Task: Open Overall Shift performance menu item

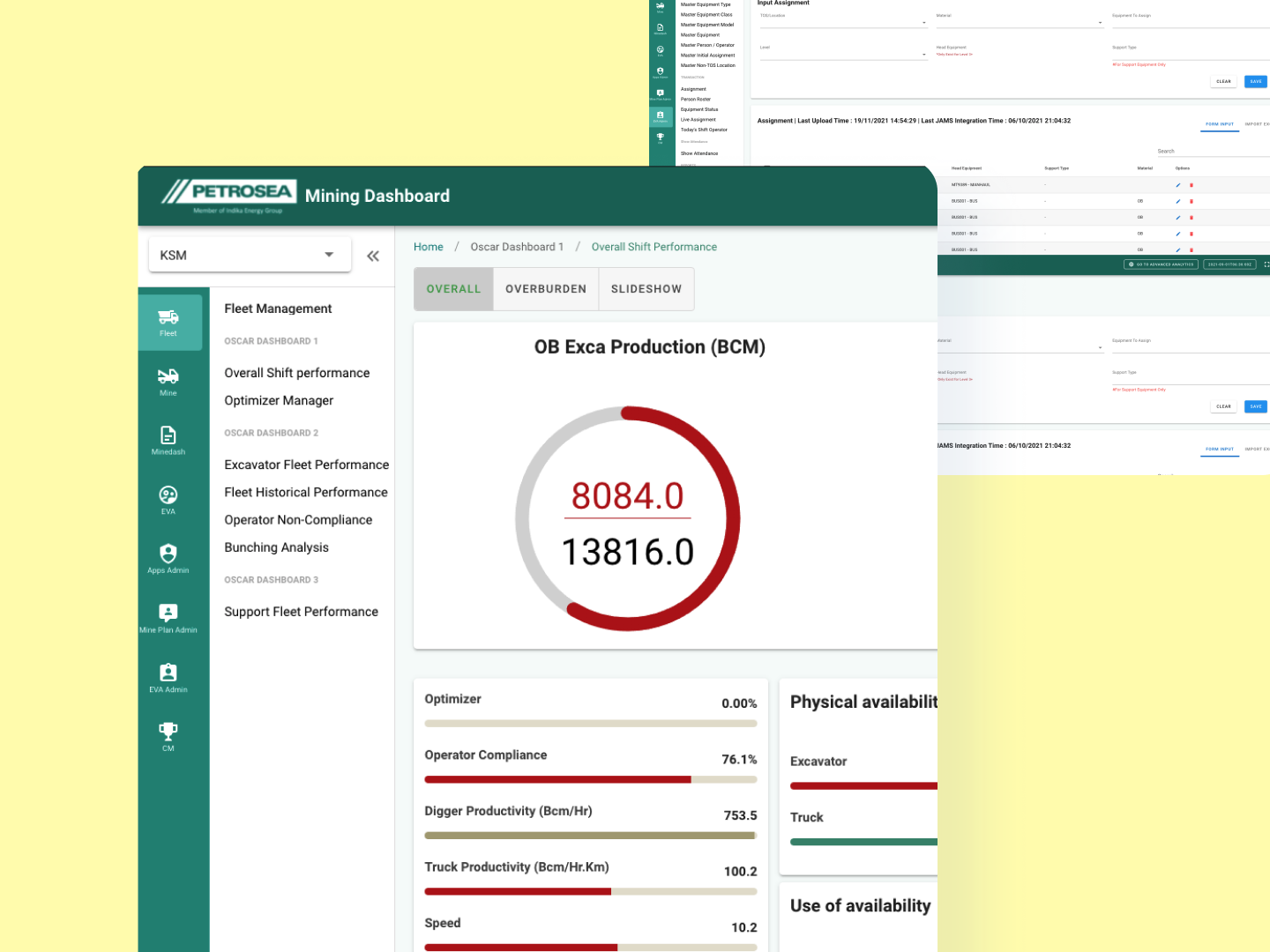Action: 297,373
